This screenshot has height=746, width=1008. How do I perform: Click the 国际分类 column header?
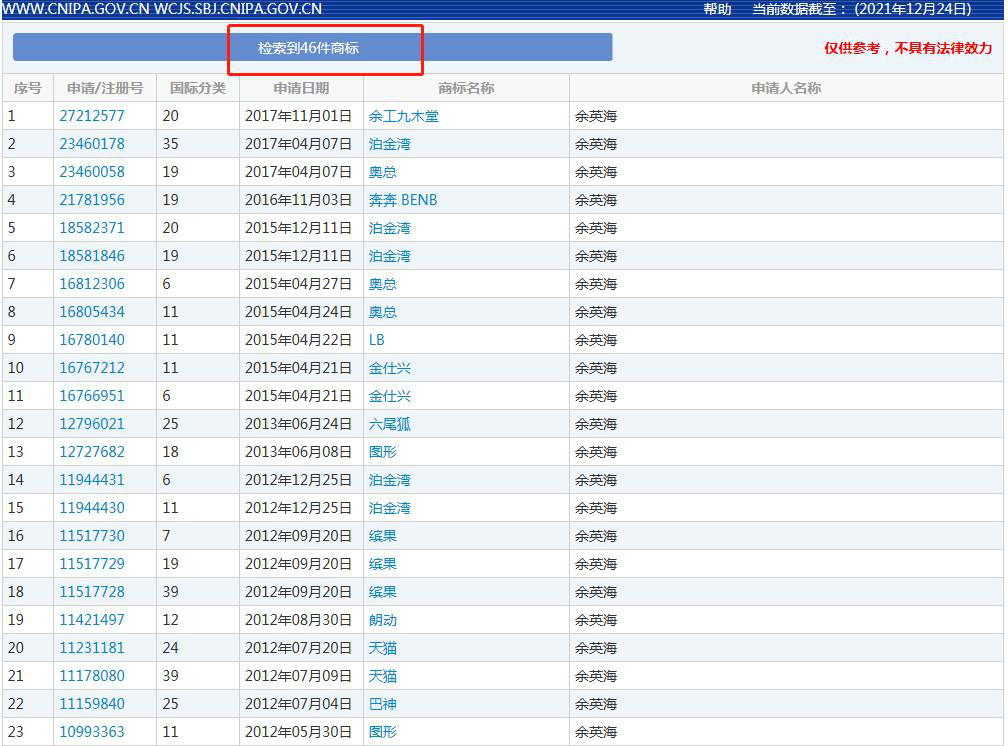click(x=198, y=88)
